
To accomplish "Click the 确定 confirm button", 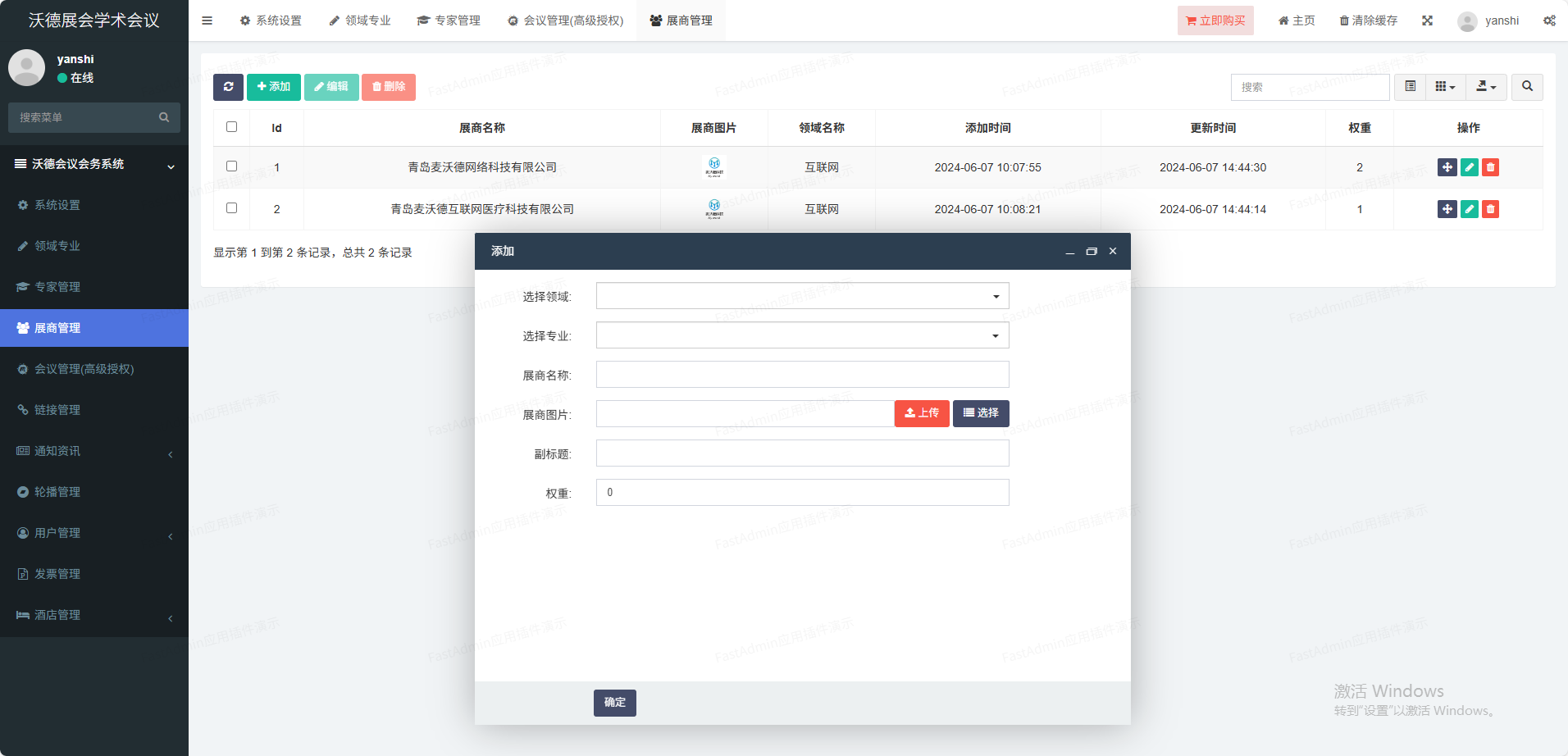I will 614,703.
